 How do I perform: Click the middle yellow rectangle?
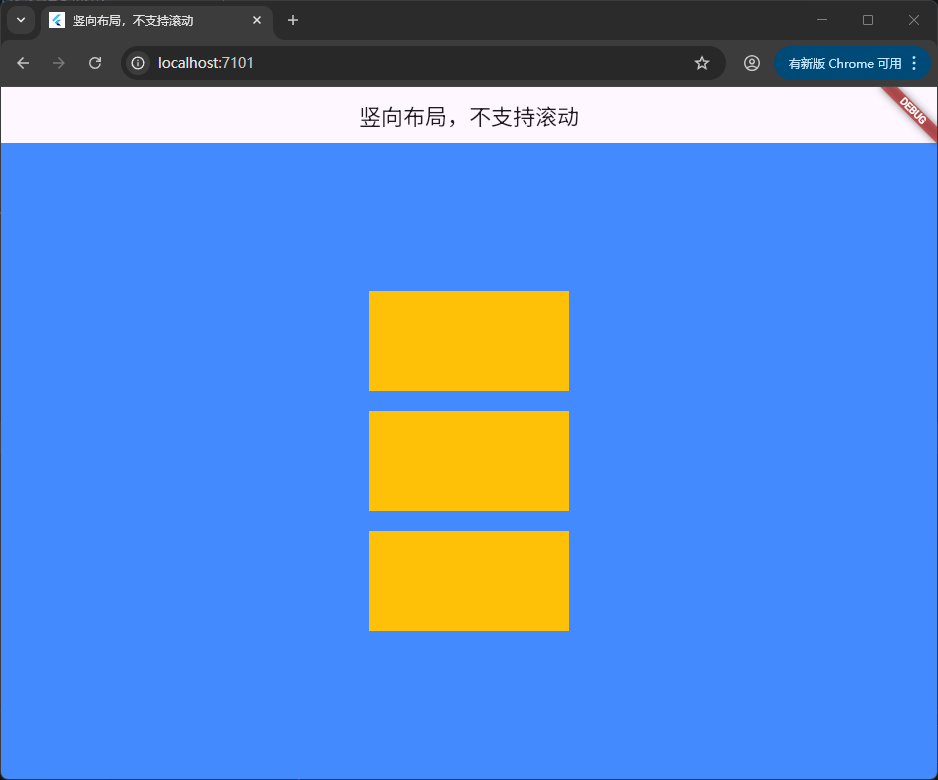tap(469, 461)
